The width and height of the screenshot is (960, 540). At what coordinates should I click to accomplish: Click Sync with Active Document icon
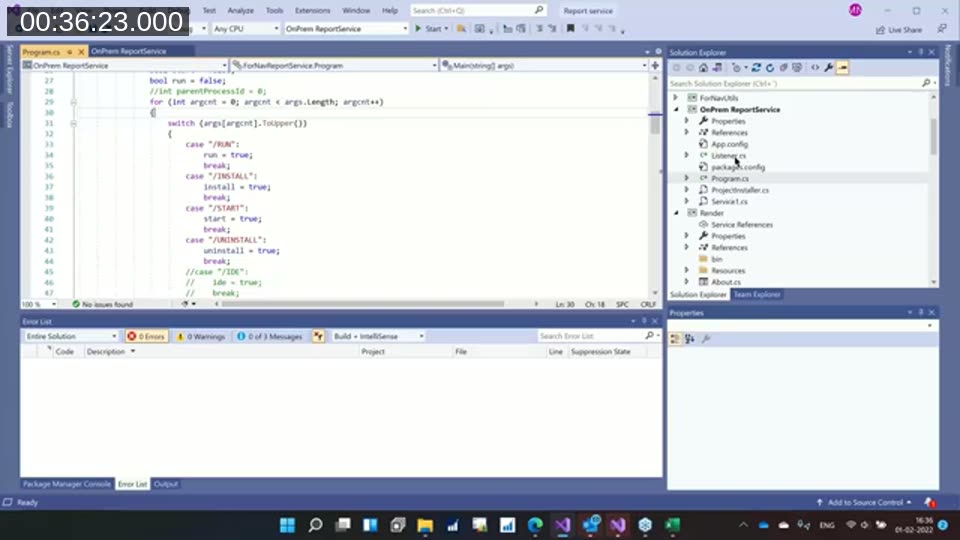coord(756,68)
